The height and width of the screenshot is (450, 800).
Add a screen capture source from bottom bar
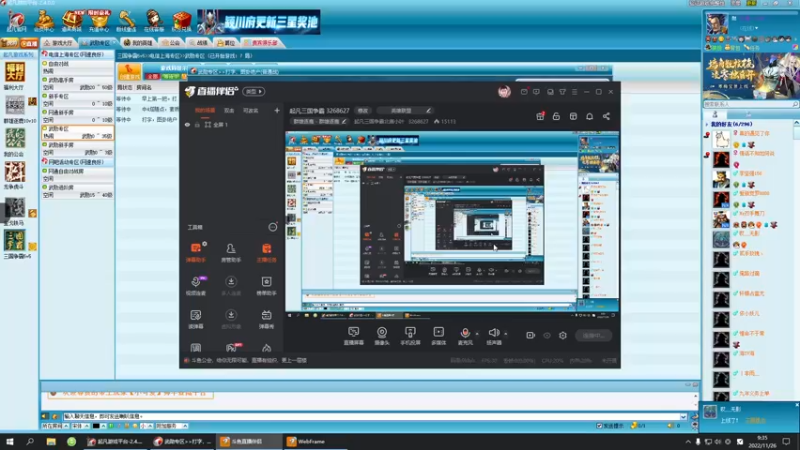click(x=353, y=336)
